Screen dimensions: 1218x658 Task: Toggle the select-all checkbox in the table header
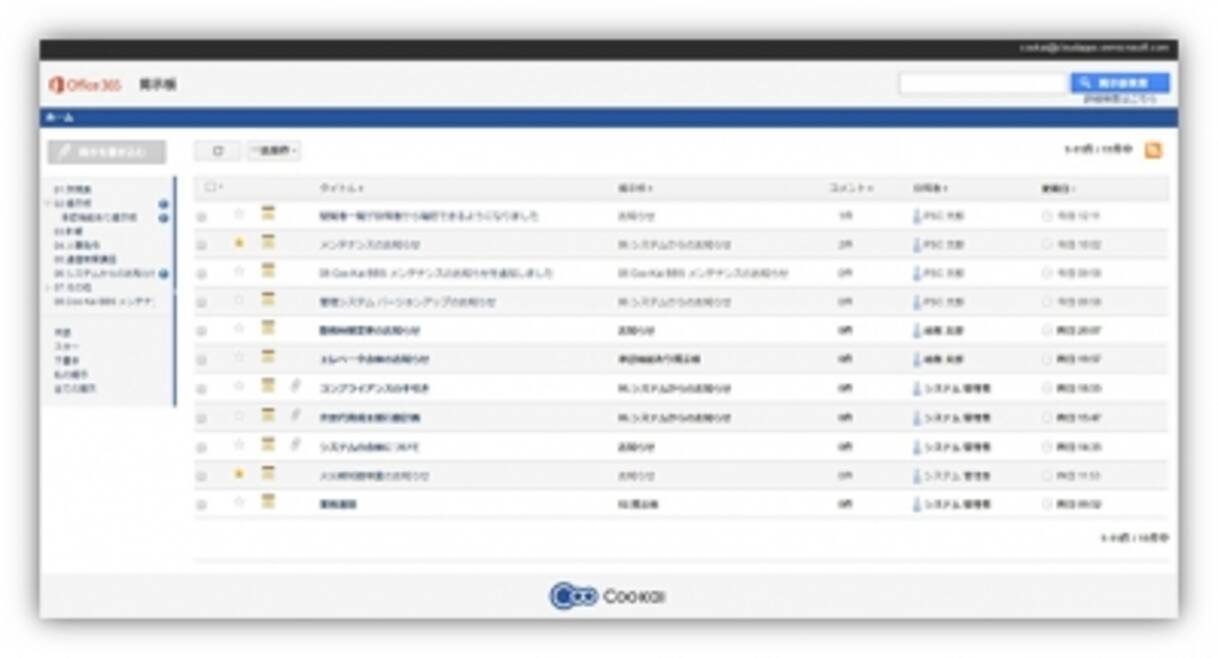[x=210, y=187]
